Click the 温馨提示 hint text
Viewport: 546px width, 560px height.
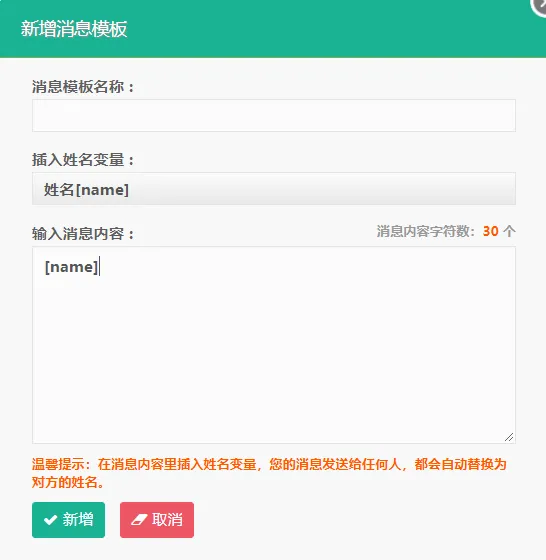[x=269, y=473]
